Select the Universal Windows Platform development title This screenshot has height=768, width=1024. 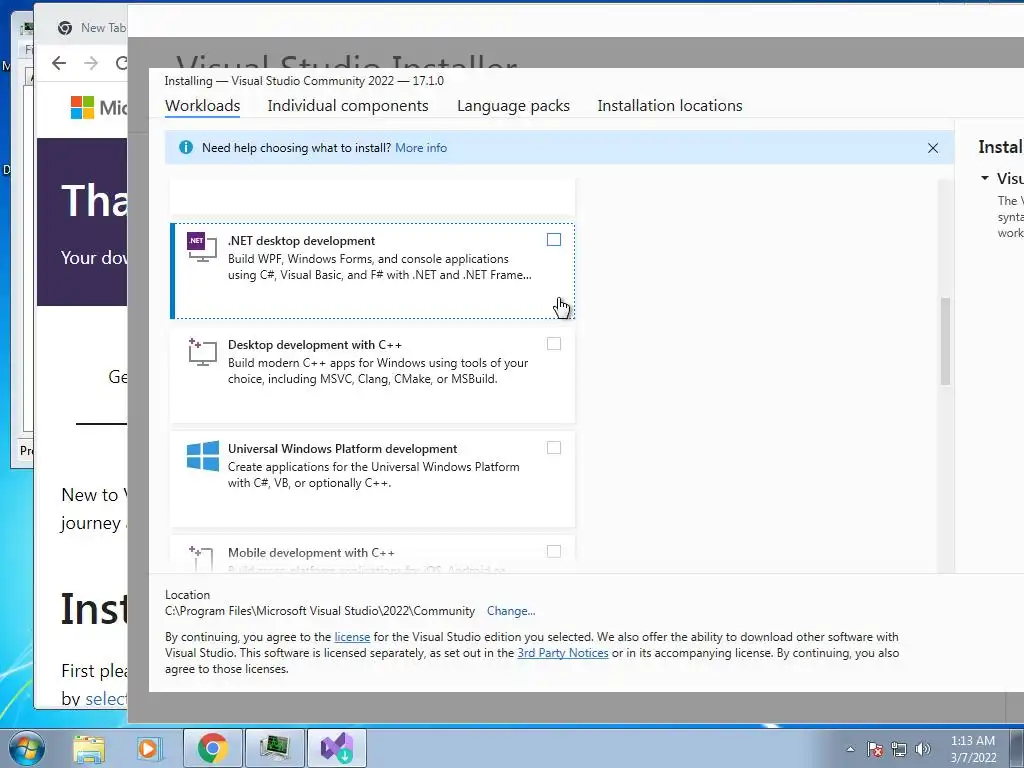(342, 449)
